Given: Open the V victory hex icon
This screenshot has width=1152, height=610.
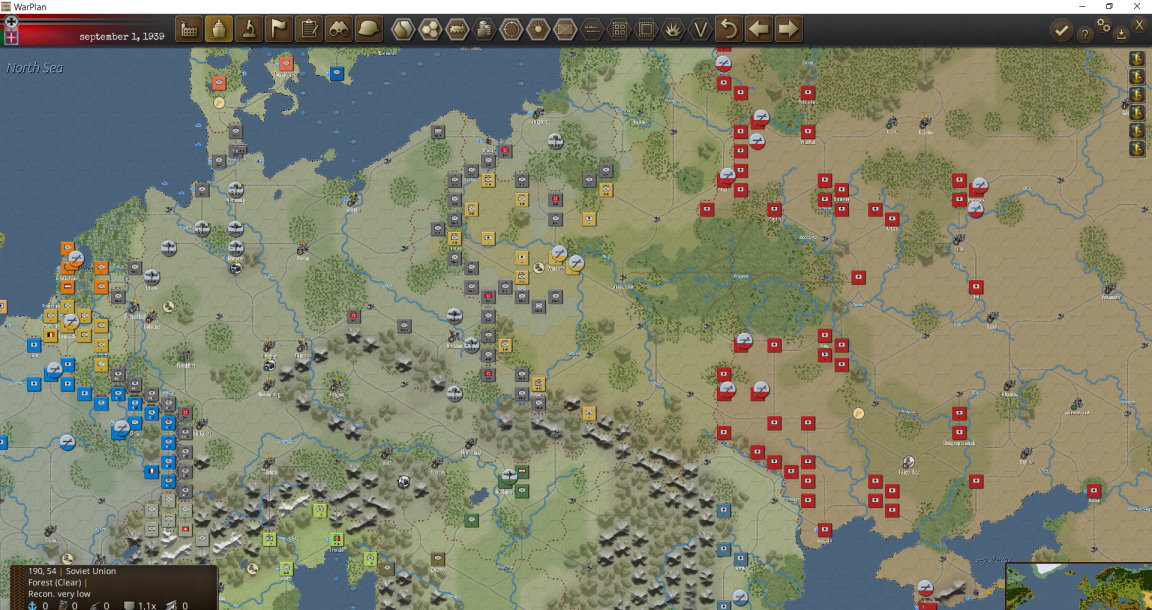Looking at the screenshot, I should click(x=701, y=29).
